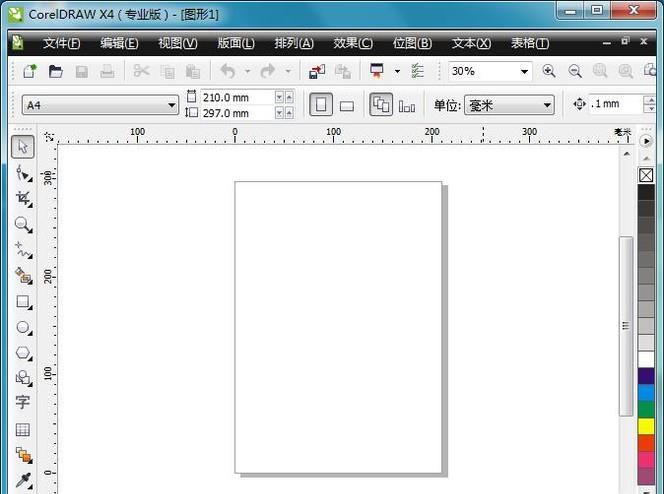664x494 pixels.
Task: Activate the Text tool (字)
Action: [22, 403]
